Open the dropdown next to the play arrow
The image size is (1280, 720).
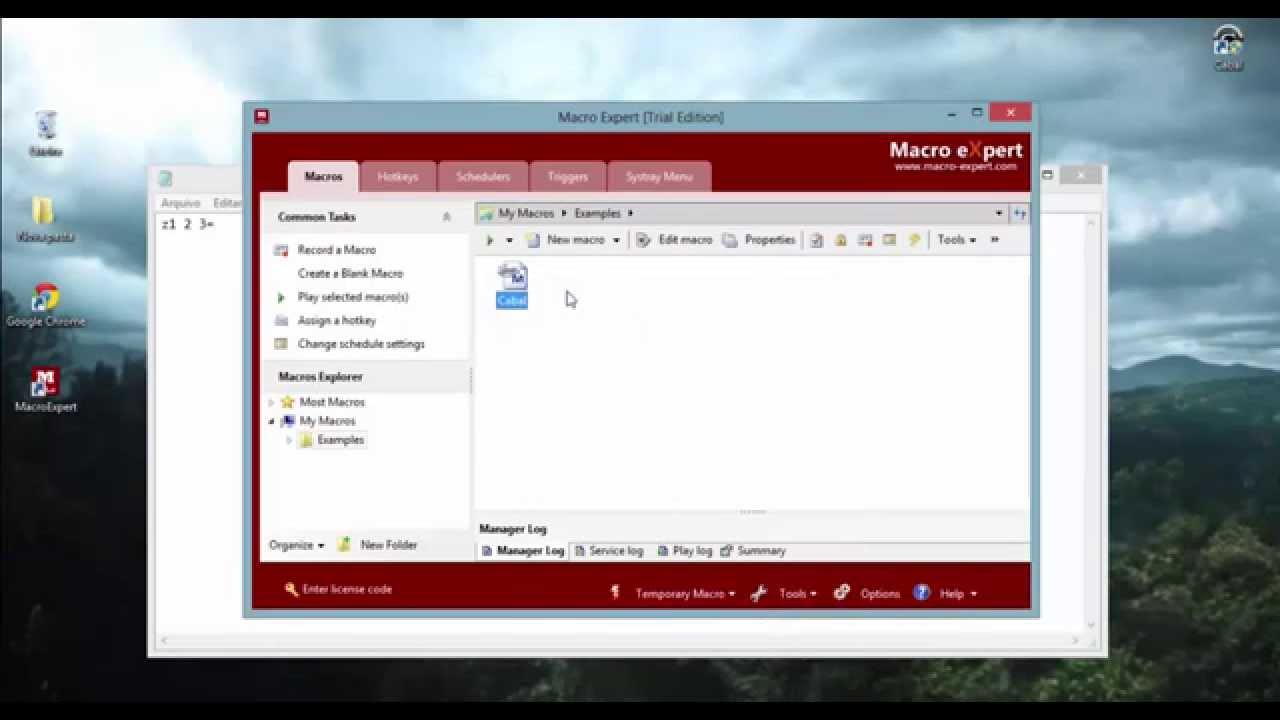coord(509,240)
